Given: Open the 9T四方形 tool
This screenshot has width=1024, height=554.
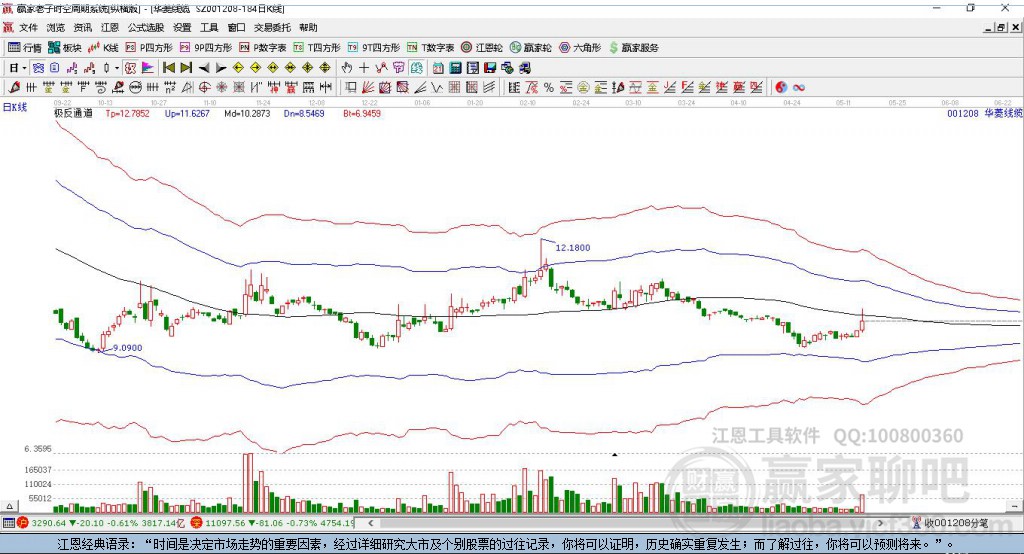Looking at the screenshot, I should click(x=374, y=48).
